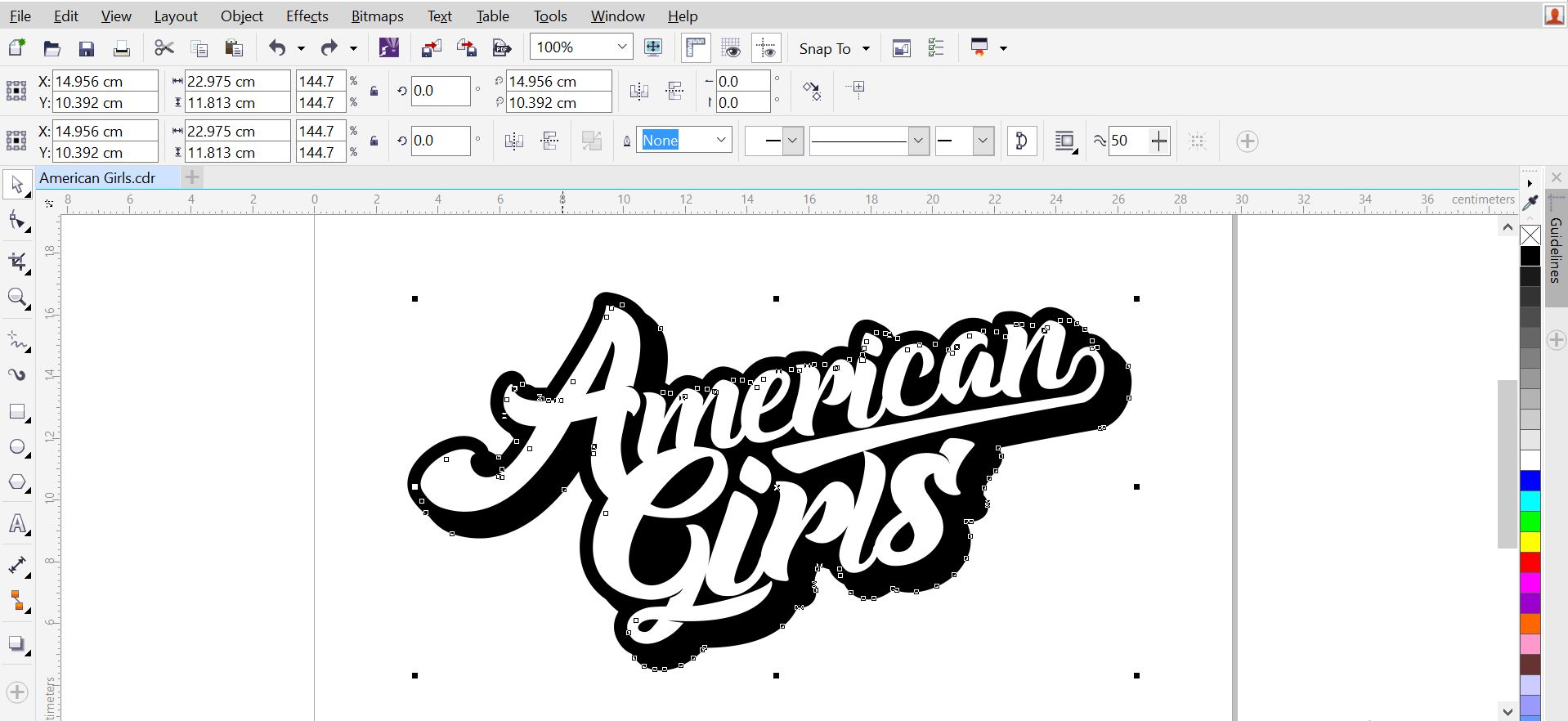Select the Rectangle tool
The image size is (1568, 721).
(x=17, y=412)
